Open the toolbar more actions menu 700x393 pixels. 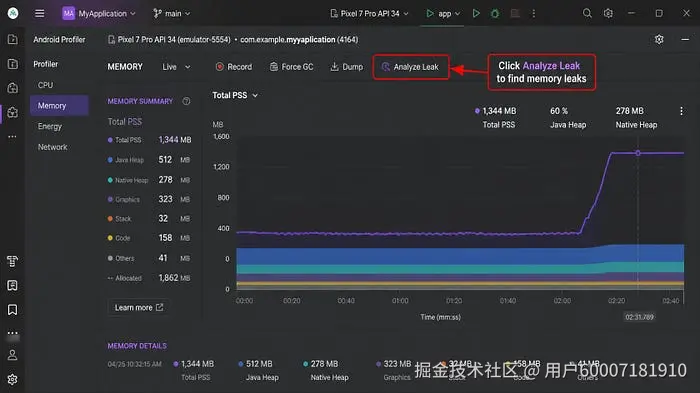533,13
